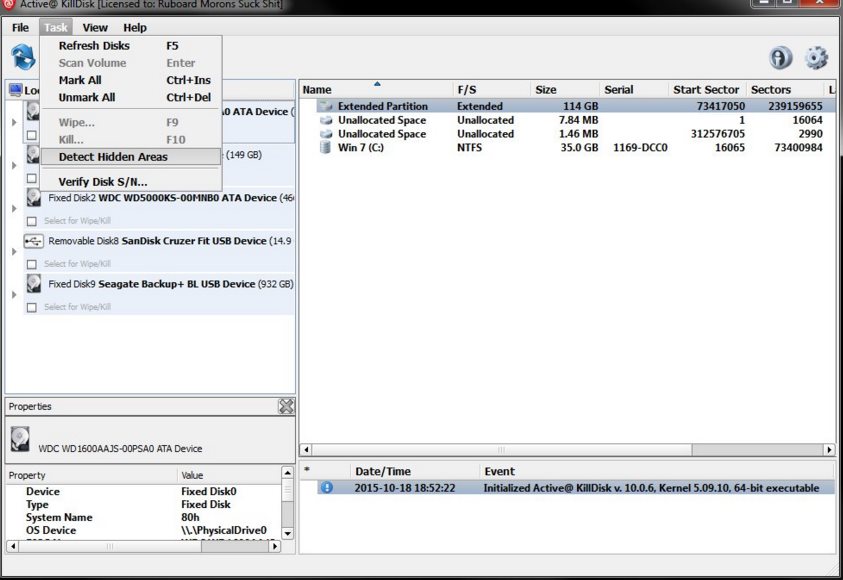The width and height of the screenshot is (843, 580).
Task: Open the About info icon
Action: 780,58
